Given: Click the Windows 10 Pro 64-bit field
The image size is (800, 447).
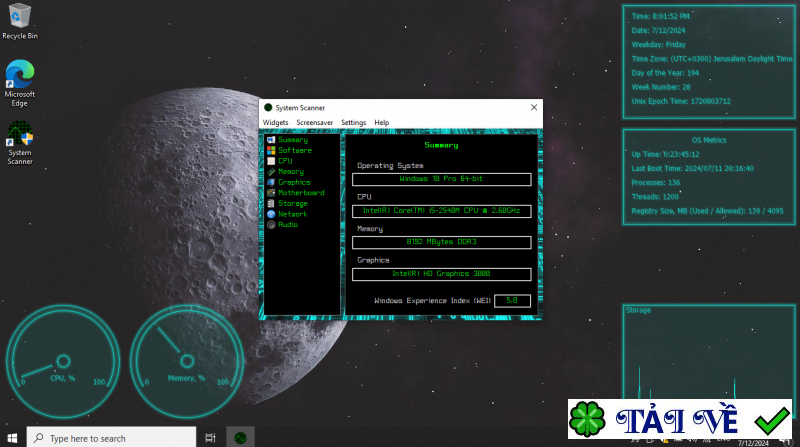Looking at the screenshot, I should (441, 179).
